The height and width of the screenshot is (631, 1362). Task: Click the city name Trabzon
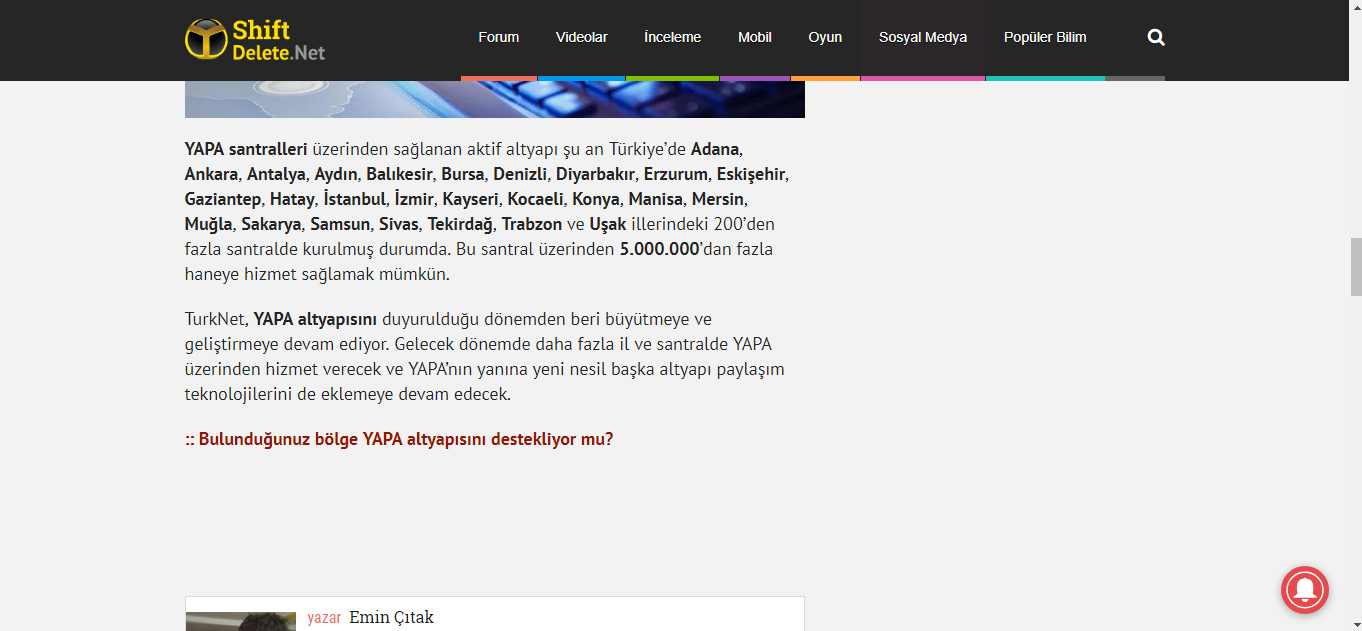click(532, 224)
